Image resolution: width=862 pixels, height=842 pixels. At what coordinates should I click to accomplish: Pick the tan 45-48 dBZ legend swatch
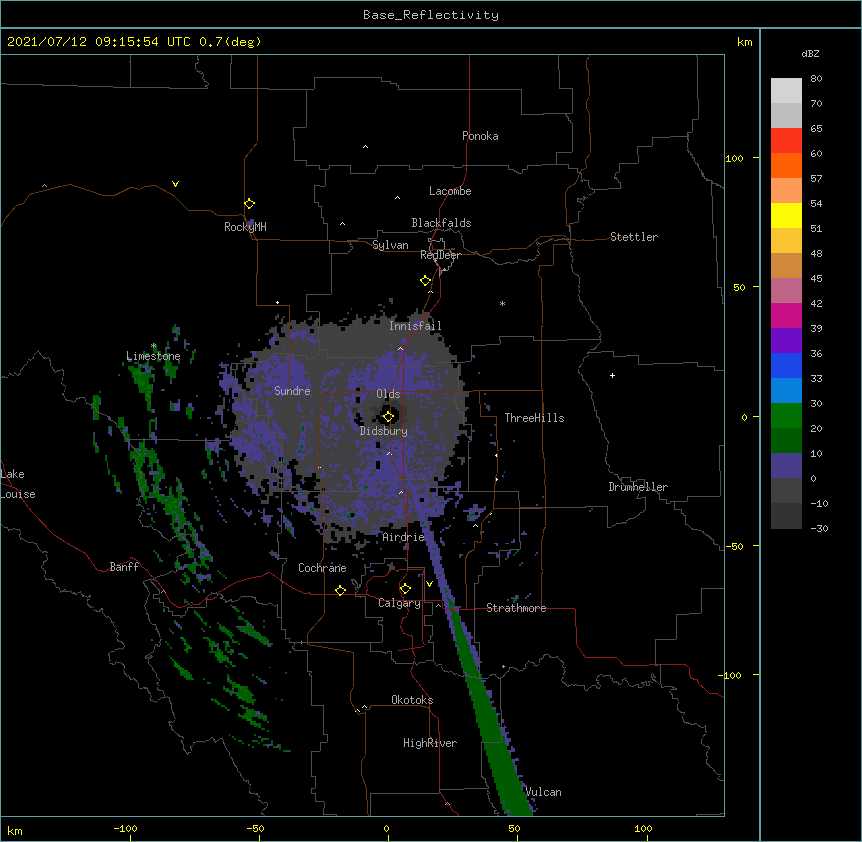tap(786, 265)
